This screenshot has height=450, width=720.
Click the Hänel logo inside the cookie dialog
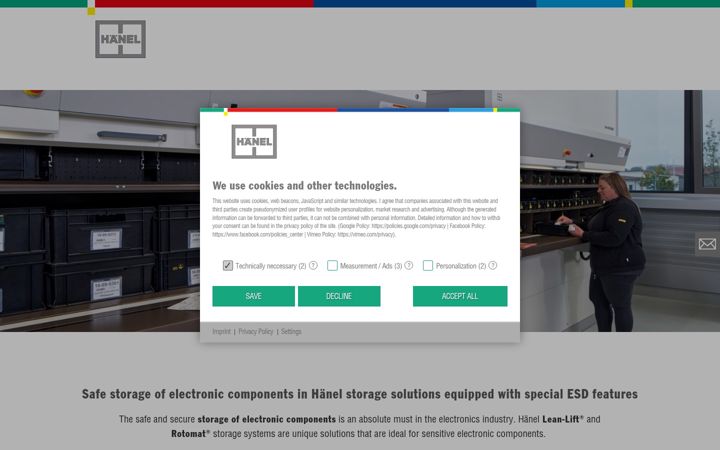pyautogui.click(x=254, y=141)
